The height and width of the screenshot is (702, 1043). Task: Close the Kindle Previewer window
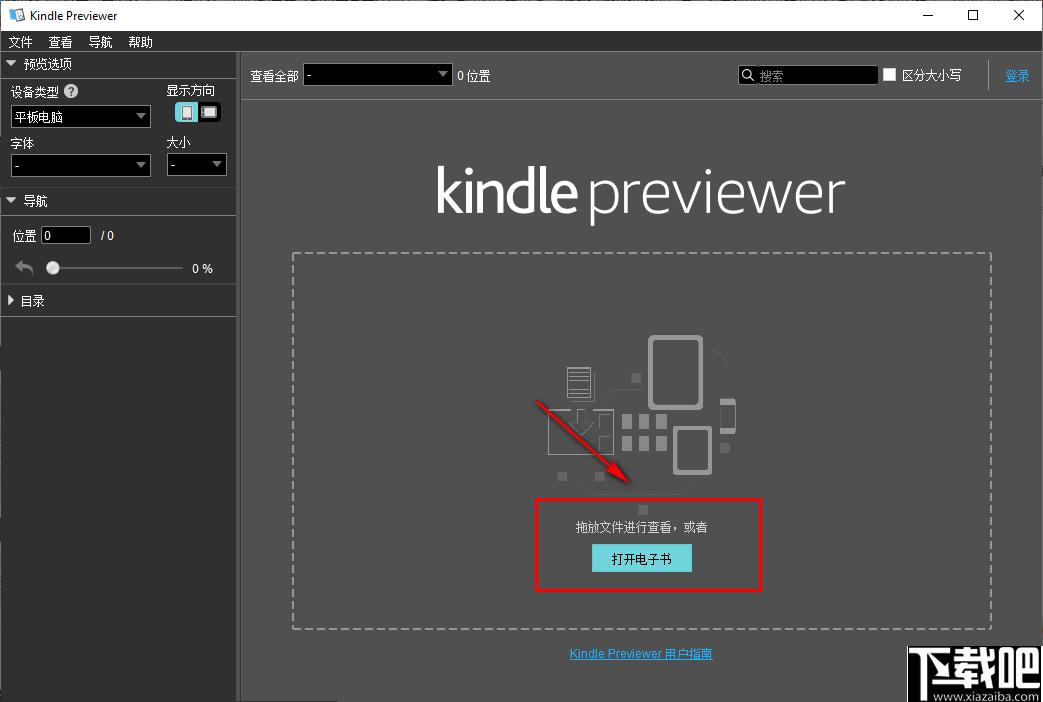[x=1018, y=15]
